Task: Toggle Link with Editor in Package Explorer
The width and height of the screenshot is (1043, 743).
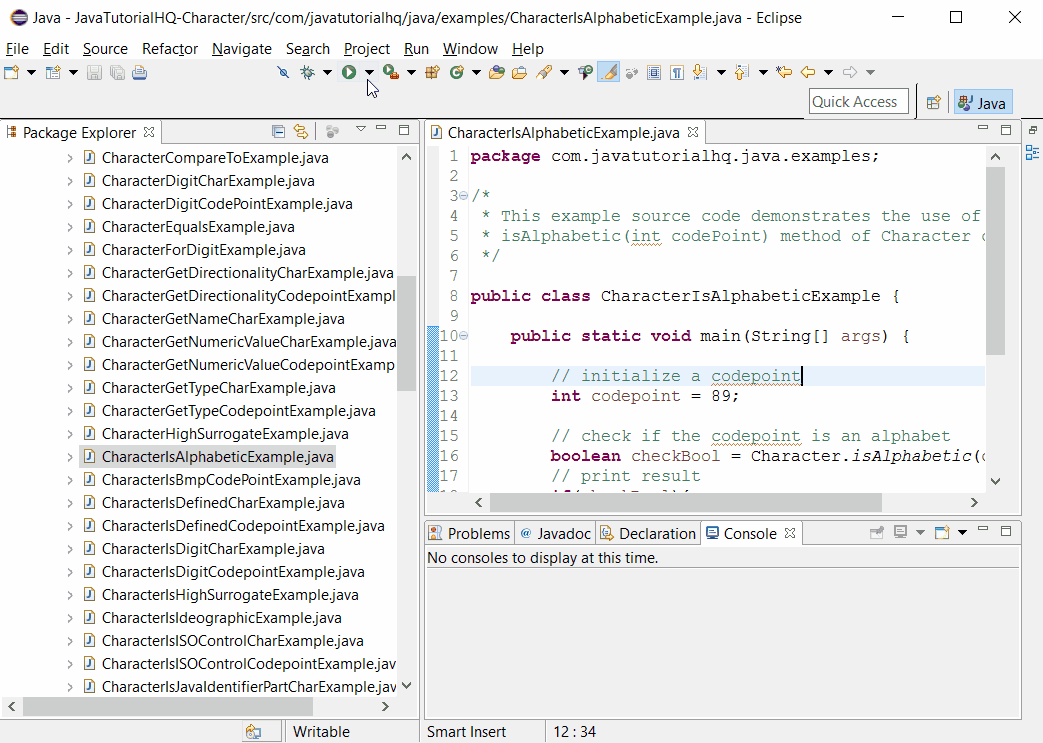Action: (301, 132)
